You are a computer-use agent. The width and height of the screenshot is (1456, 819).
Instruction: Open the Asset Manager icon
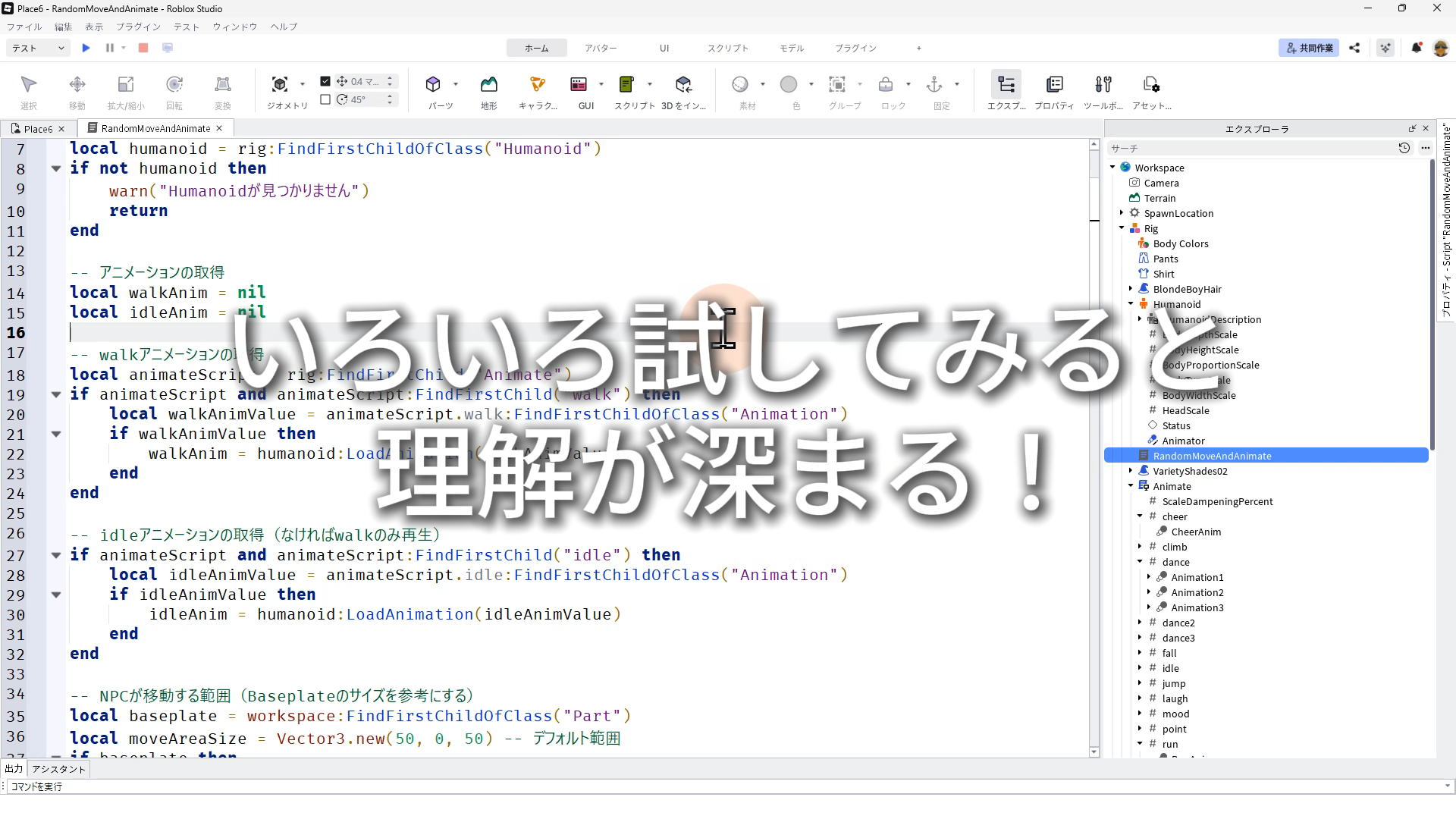point(1151,85)
